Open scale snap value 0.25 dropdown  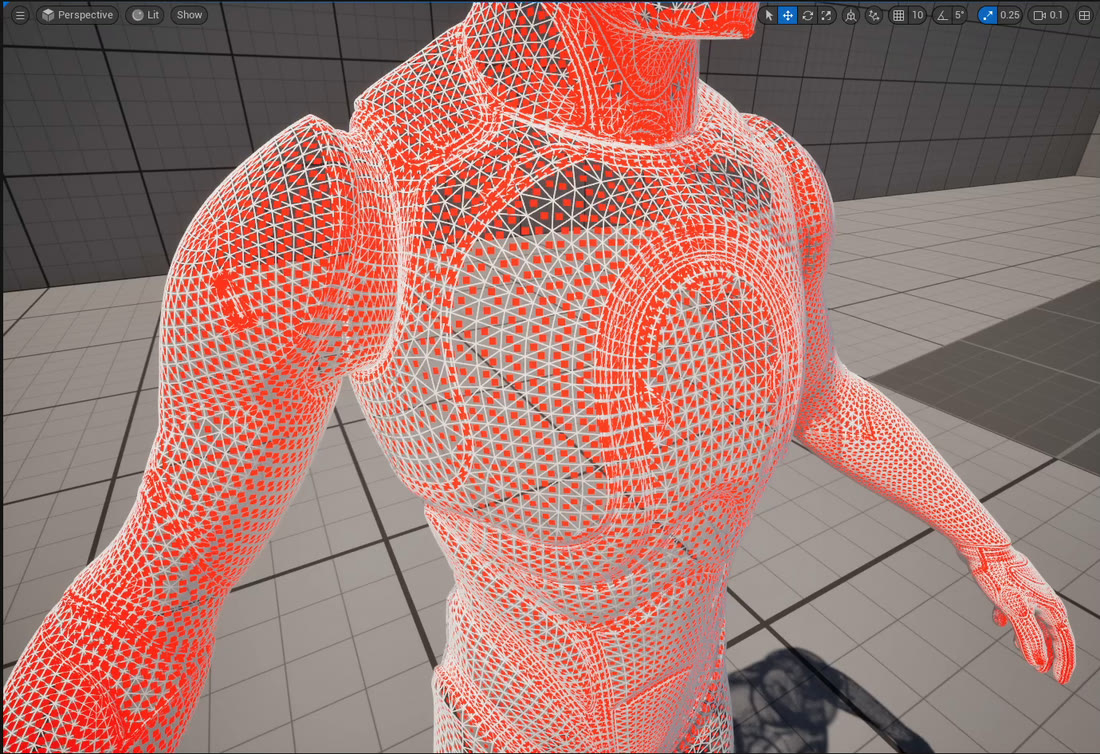(1010, 15)
